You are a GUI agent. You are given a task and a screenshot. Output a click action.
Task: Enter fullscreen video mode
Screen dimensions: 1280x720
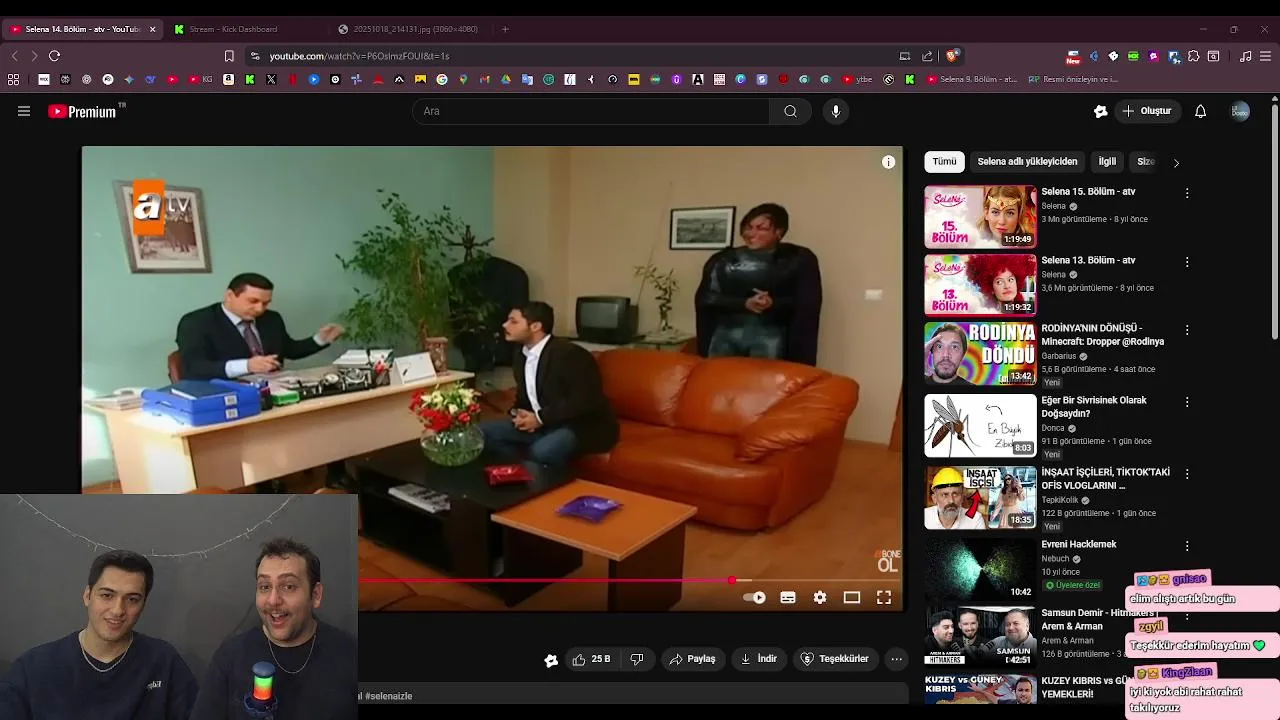(x=884, y=597)
